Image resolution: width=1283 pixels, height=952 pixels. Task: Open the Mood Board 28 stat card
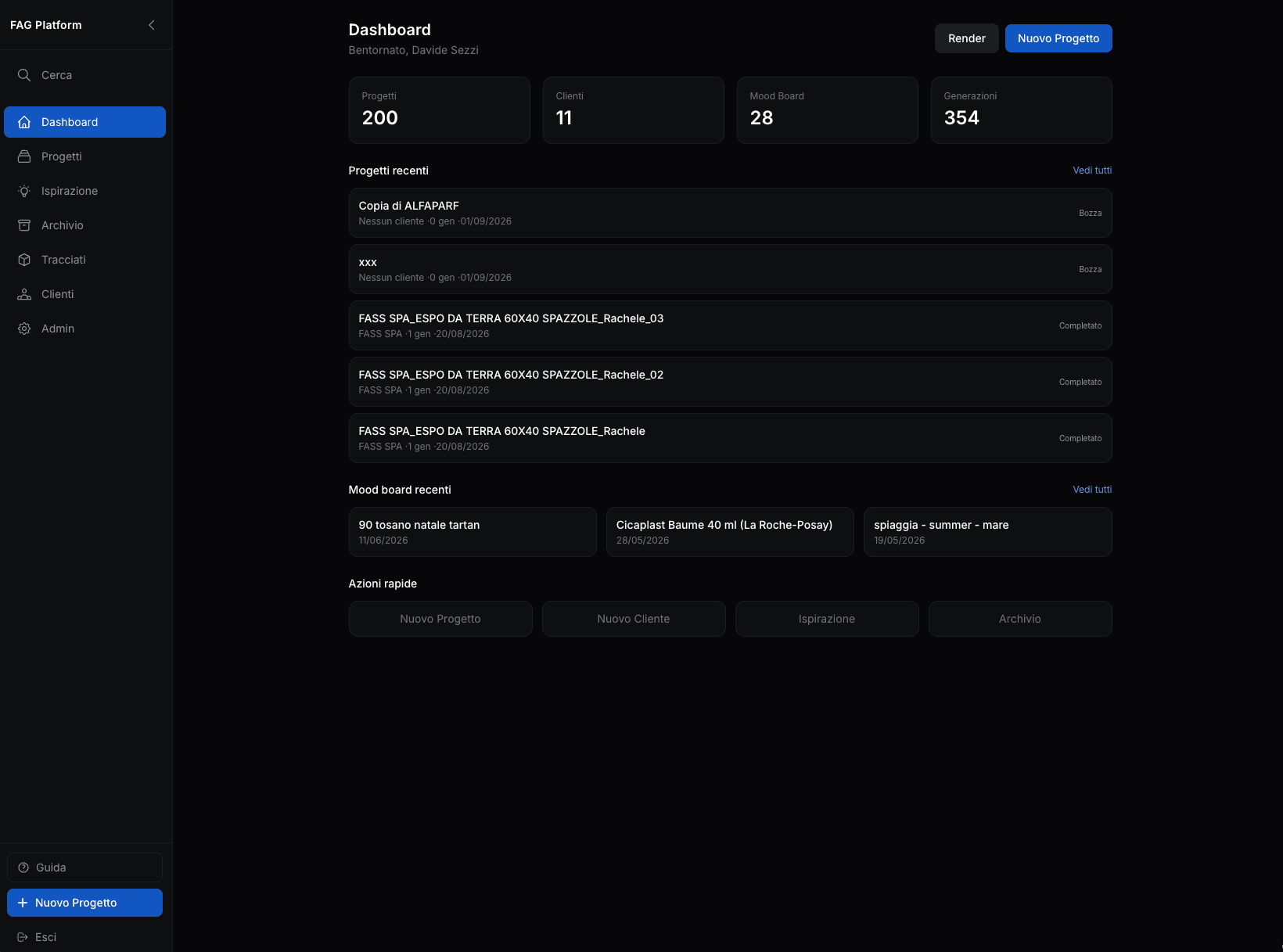828,110
